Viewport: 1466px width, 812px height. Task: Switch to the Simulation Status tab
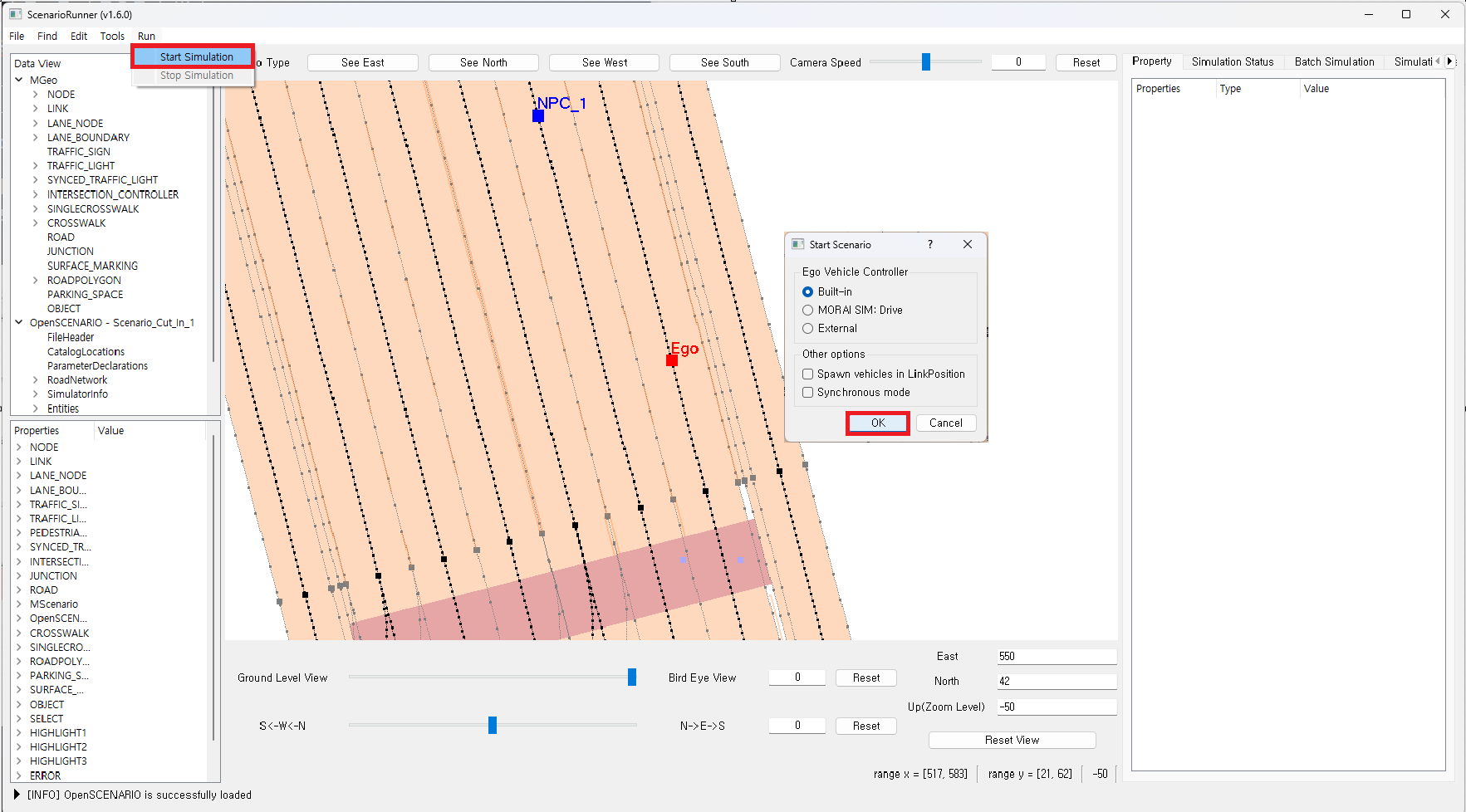1232,61
